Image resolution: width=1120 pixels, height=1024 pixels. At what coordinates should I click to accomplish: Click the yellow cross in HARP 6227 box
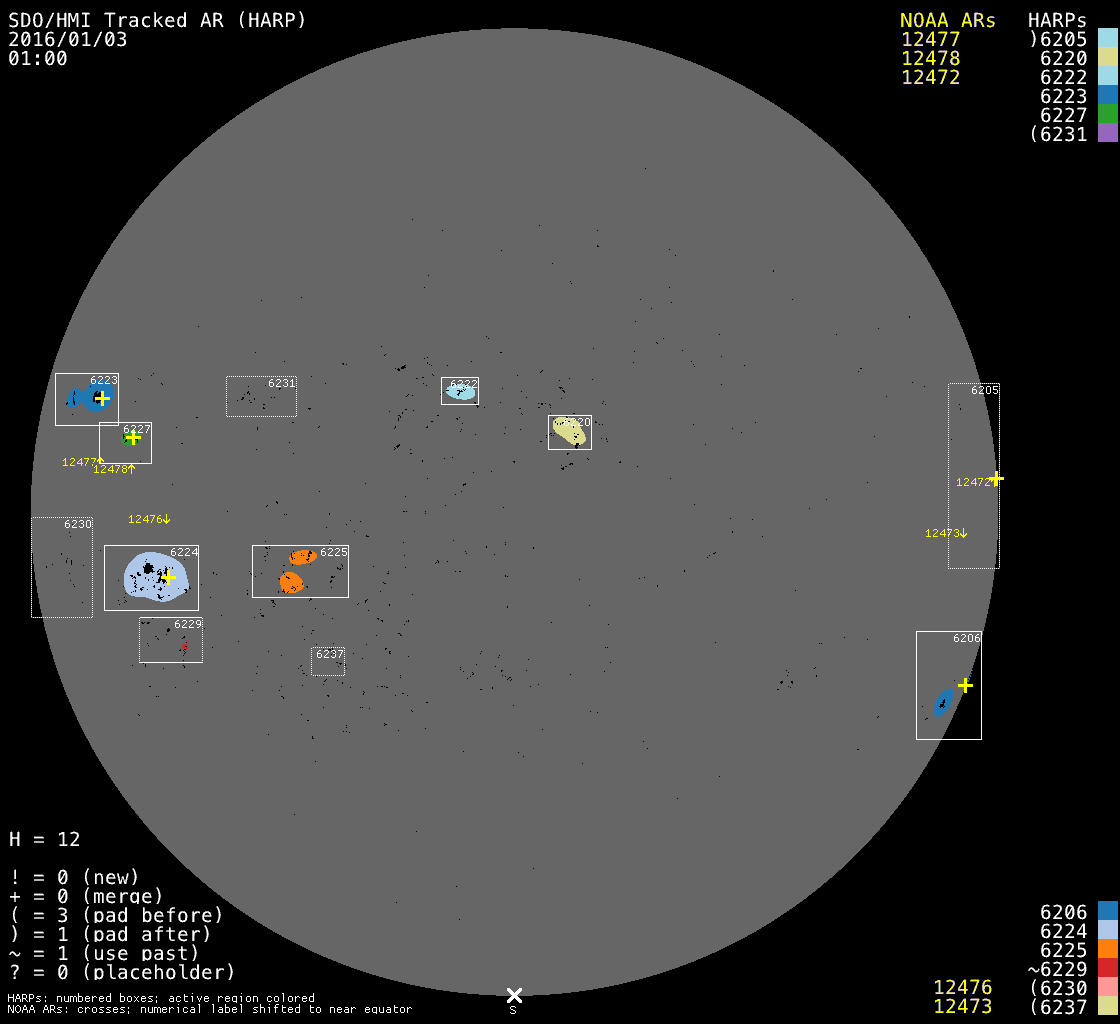coord(133,437)
